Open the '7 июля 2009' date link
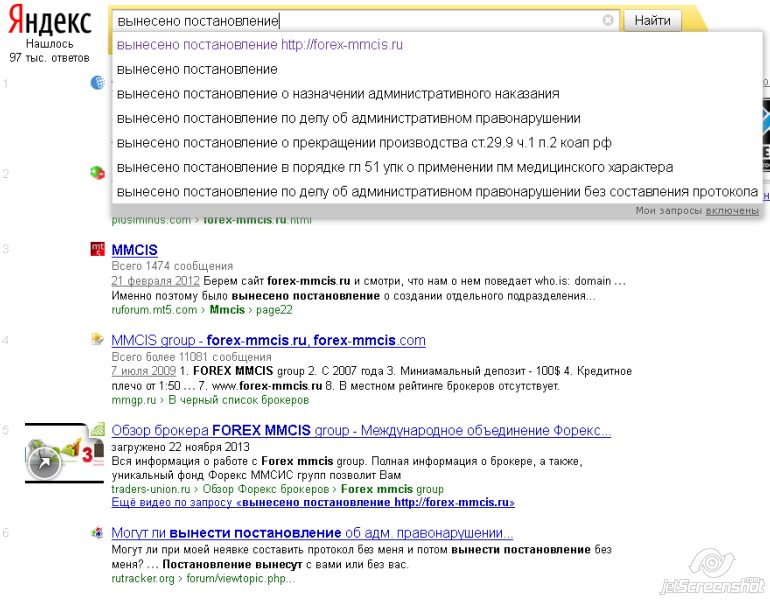Screen dimensions: 770x600 coord(144,371)
